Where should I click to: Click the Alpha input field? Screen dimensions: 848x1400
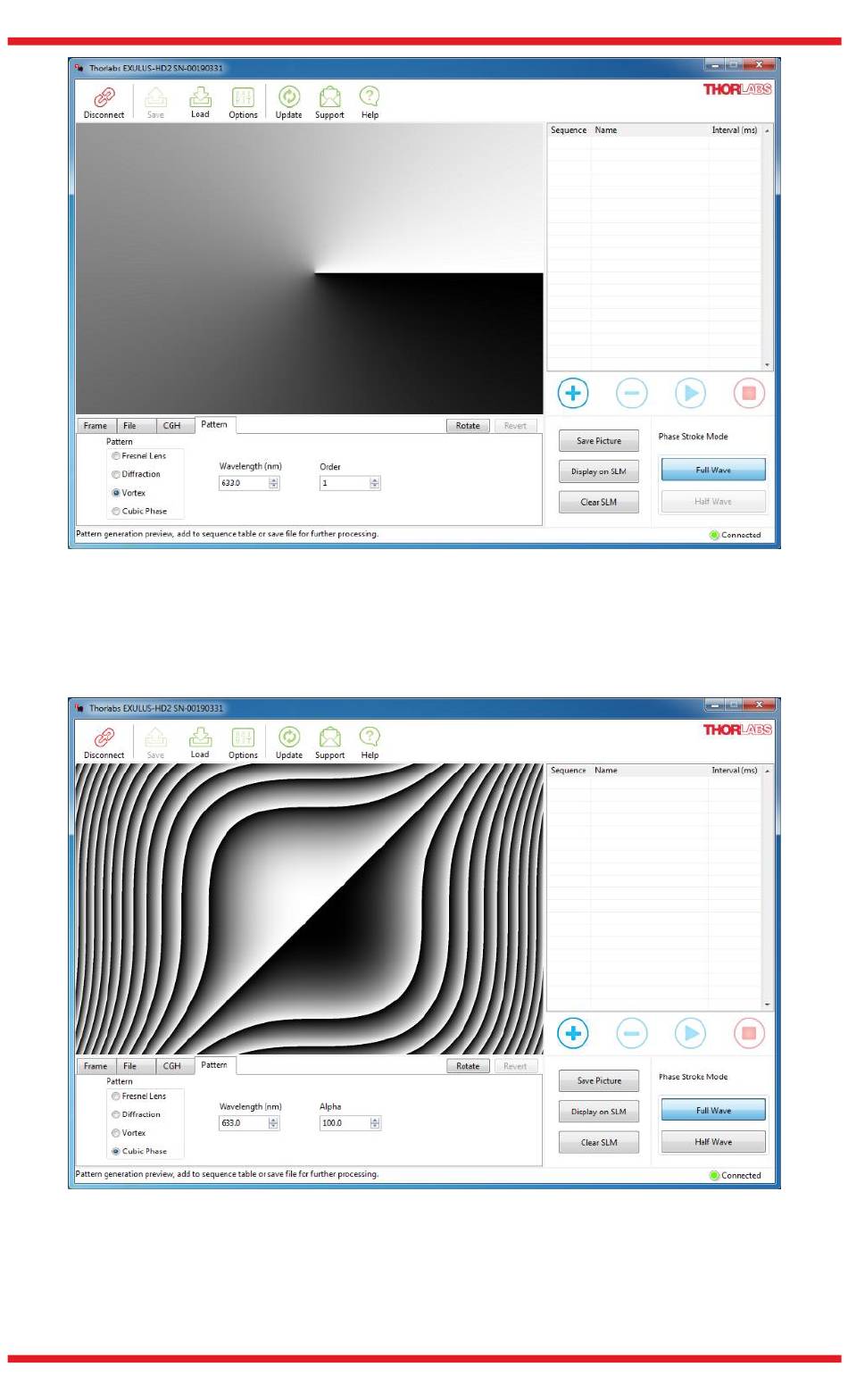click(344, 1123)
